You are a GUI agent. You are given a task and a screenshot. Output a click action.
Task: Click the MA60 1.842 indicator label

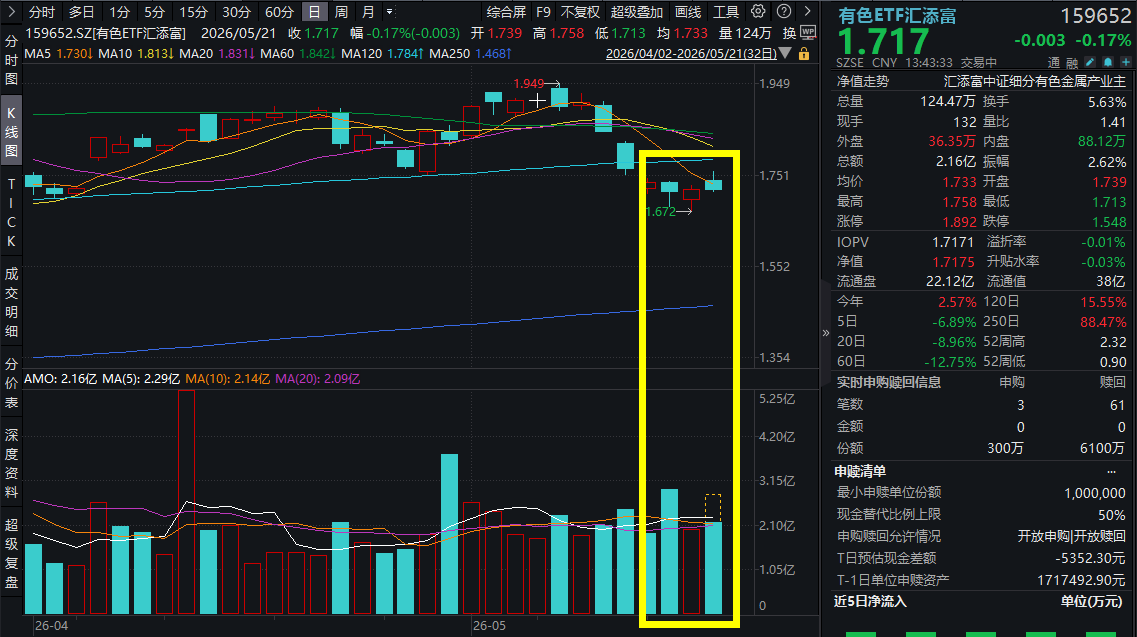pyautogui.click(x=298, y=54)
